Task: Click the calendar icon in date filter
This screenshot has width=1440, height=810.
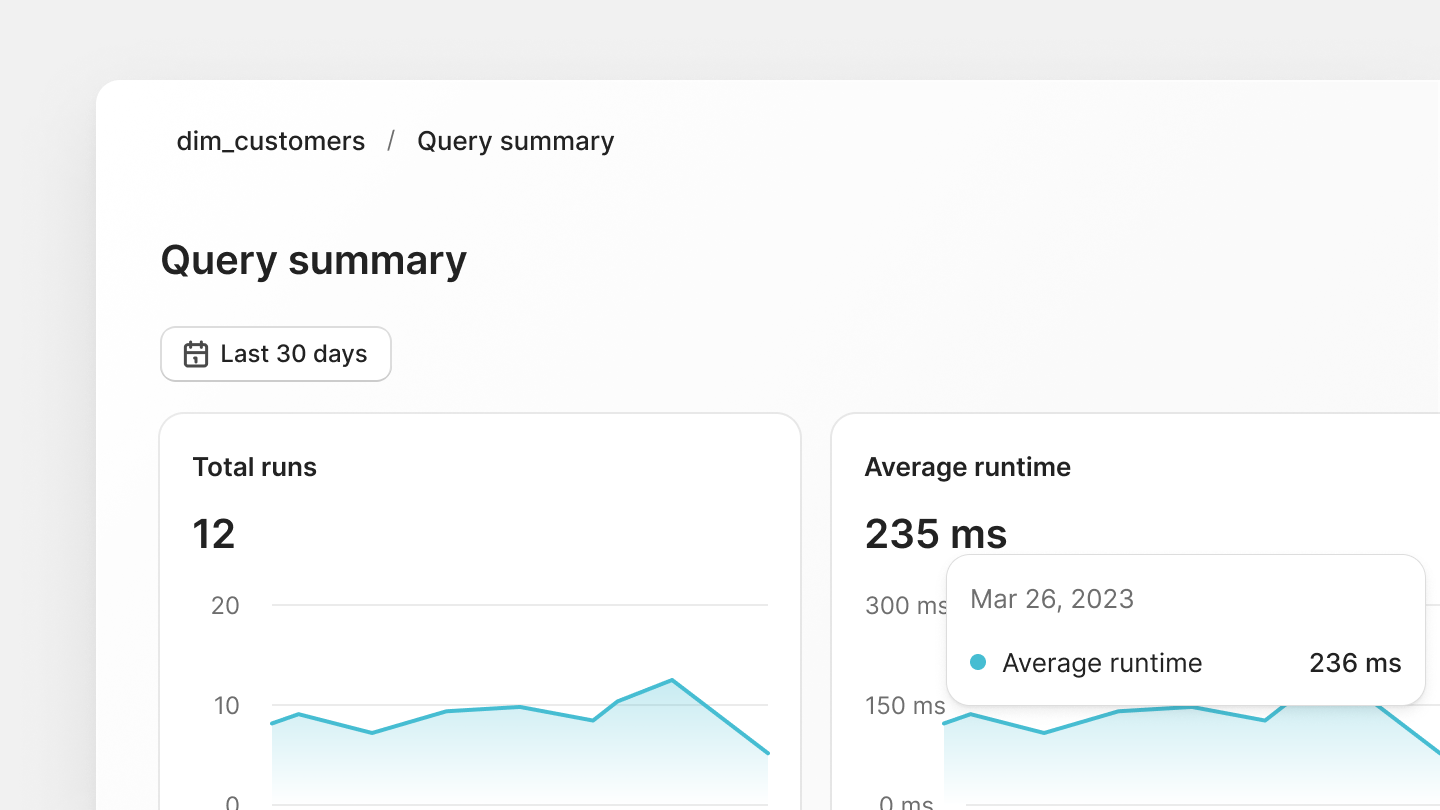Action: (196, 354)
